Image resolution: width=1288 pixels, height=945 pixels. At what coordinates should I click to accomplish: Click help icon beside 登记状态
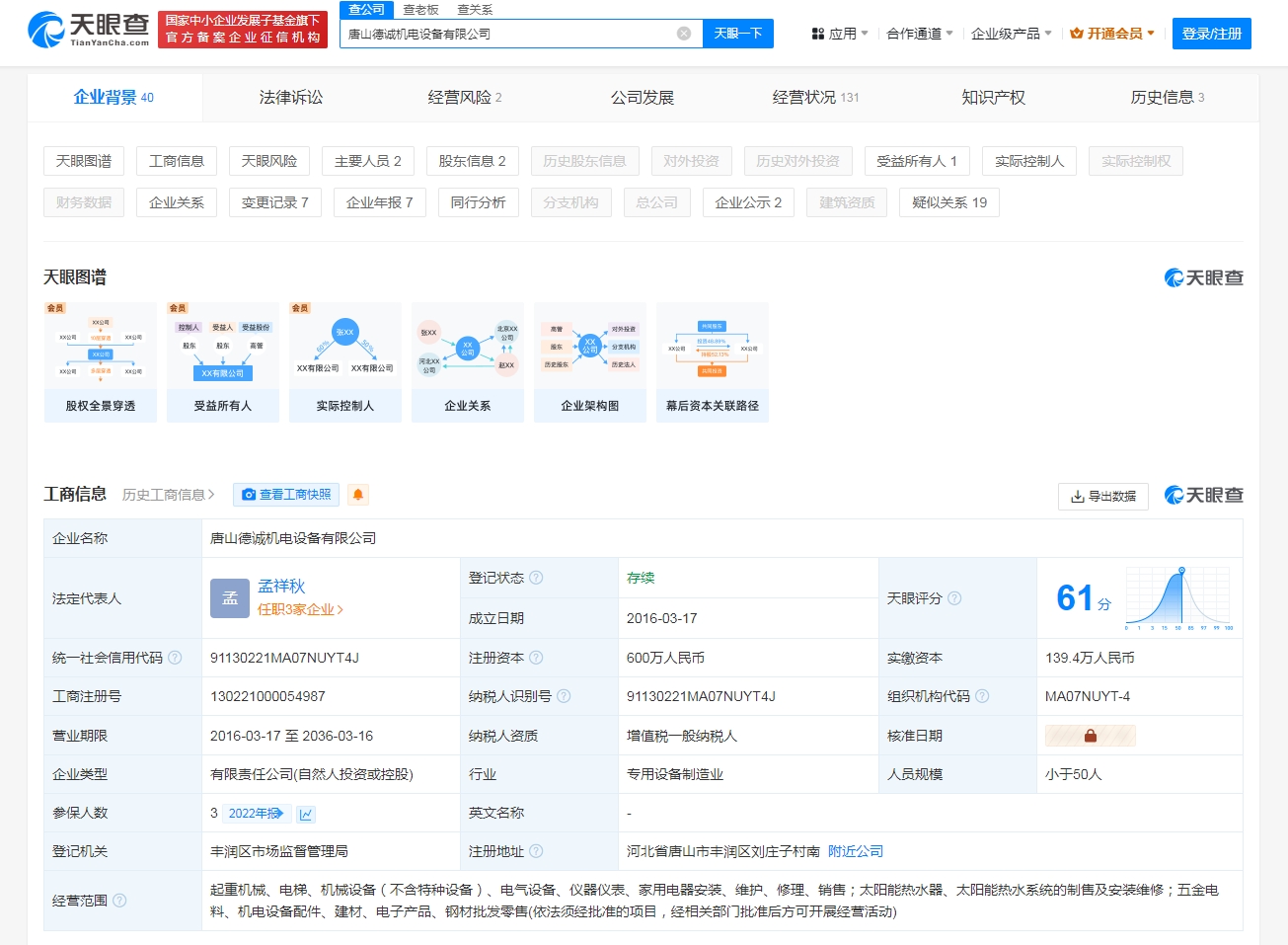pos(536,578)
